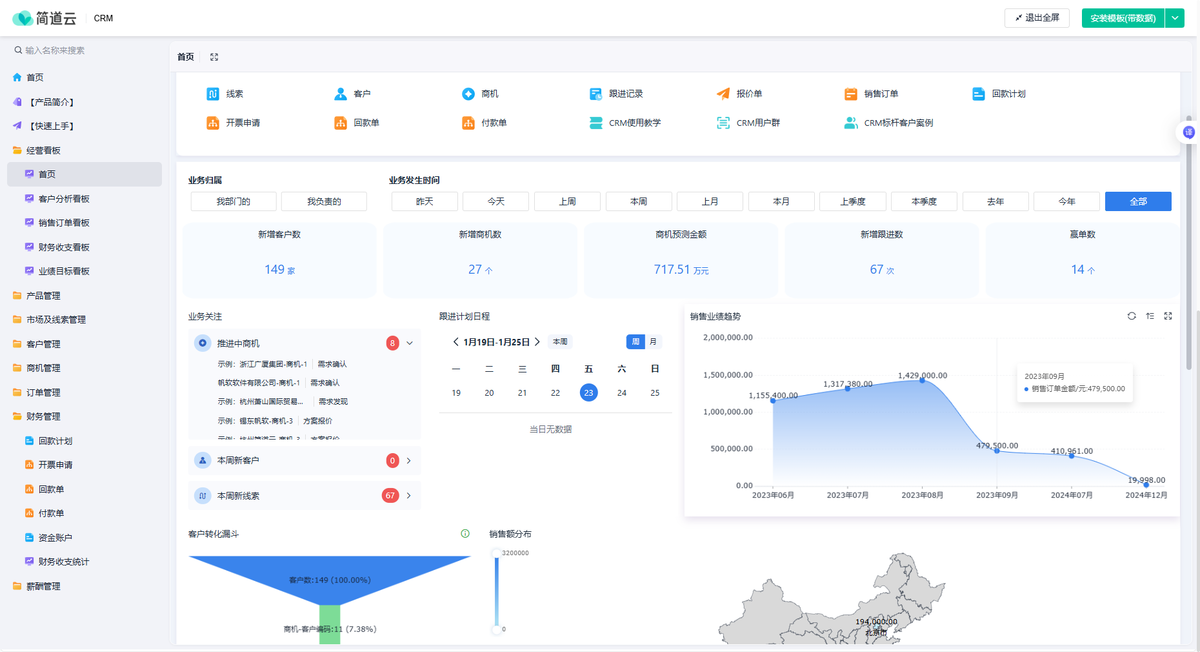1200x652 pixels.
Task: Open the 商机 shortcut icon
Action: click(x=468, y=94)
